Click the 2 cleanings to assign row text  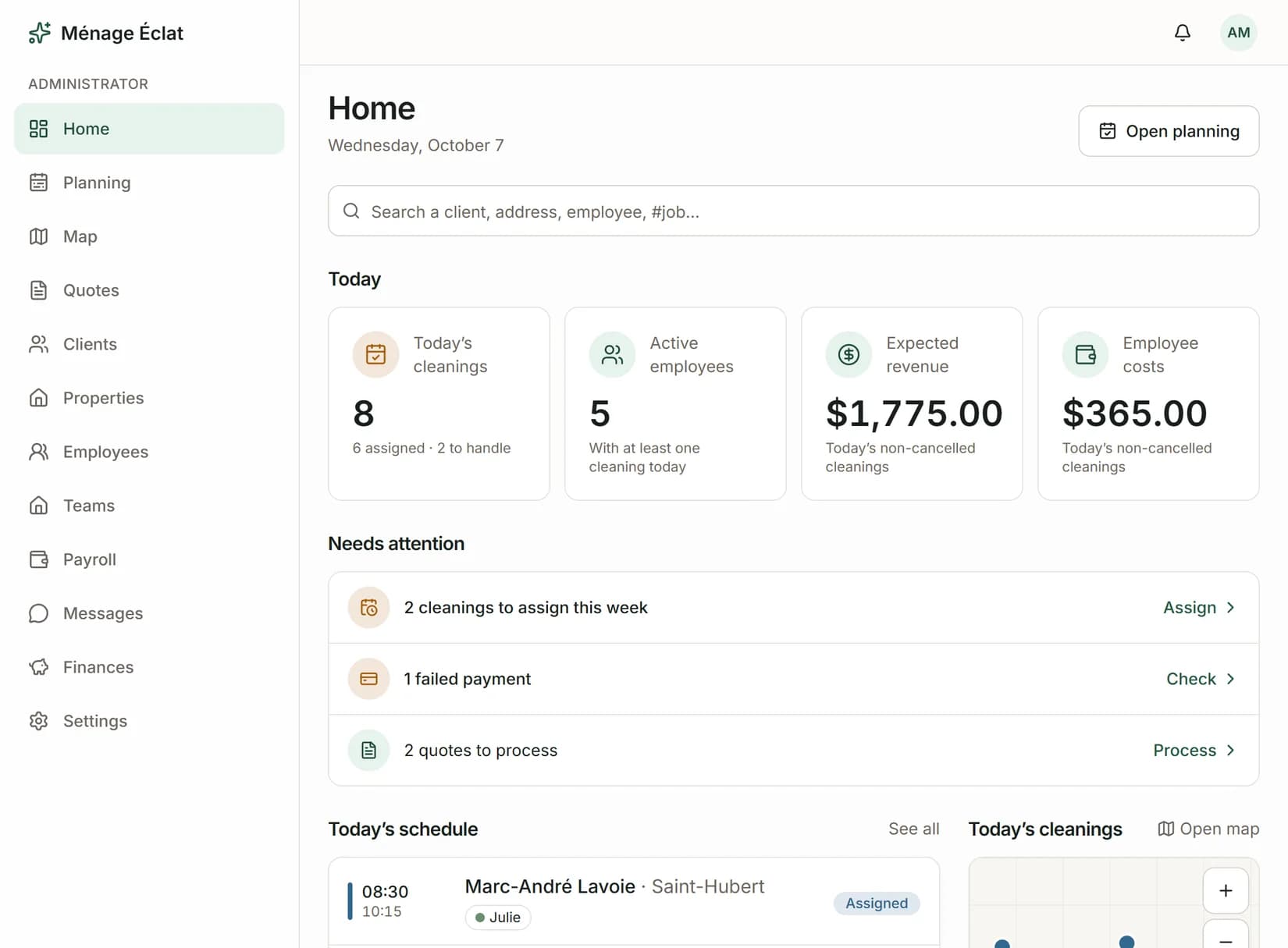525,608
